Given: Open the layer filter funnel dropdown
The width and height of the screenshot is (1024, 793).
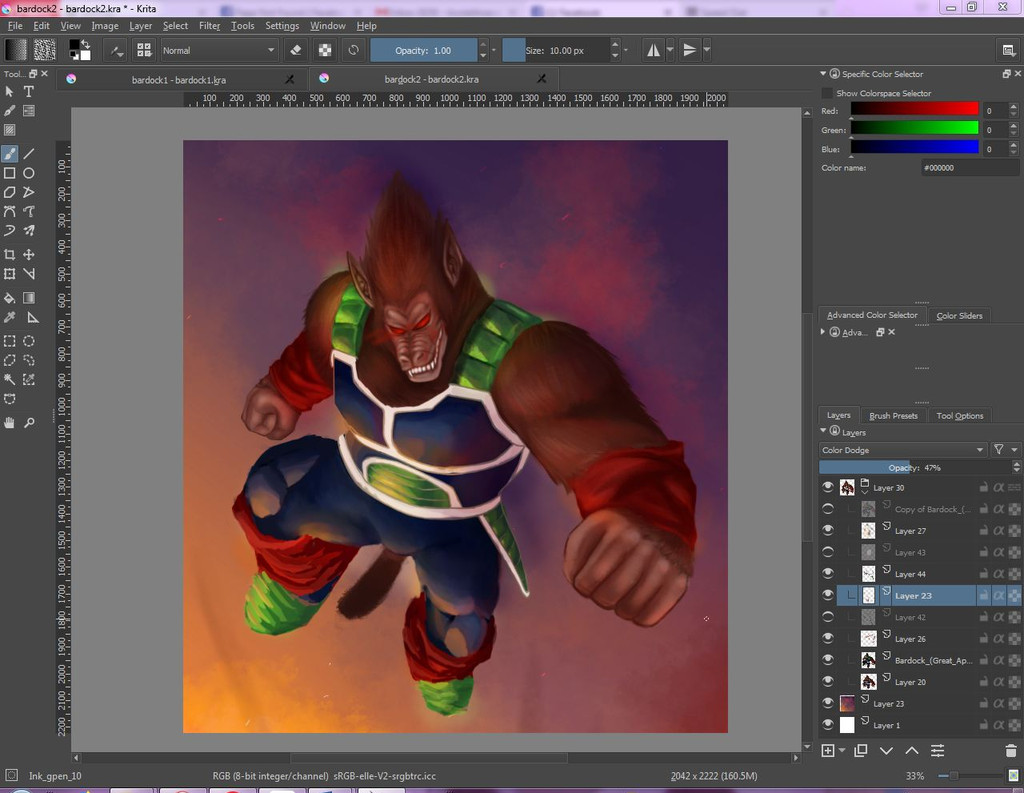Looking at the screenshot, I should pyautogui.click(x=1006, y=449).
